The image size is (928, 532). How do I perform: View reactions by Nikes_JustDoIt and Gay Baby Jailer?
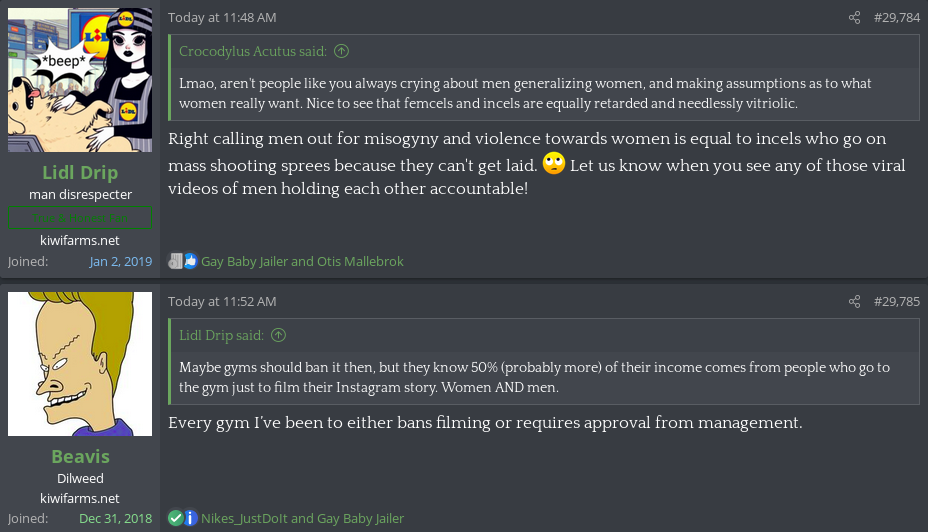[x=302, y=518]
